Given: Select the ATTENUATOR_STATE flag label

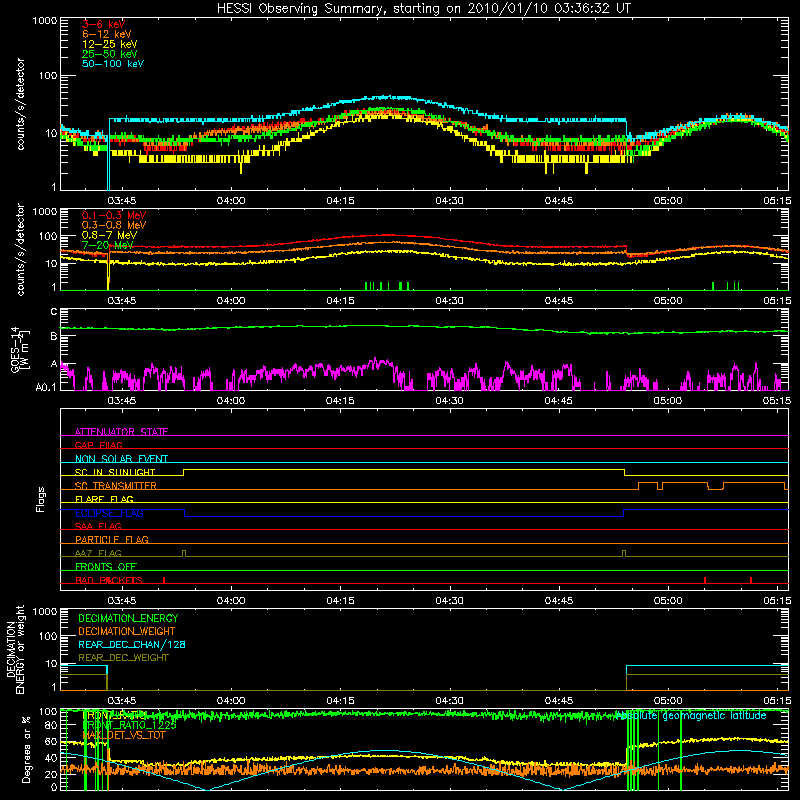Looking at the screenshot, I should [121, 432].
